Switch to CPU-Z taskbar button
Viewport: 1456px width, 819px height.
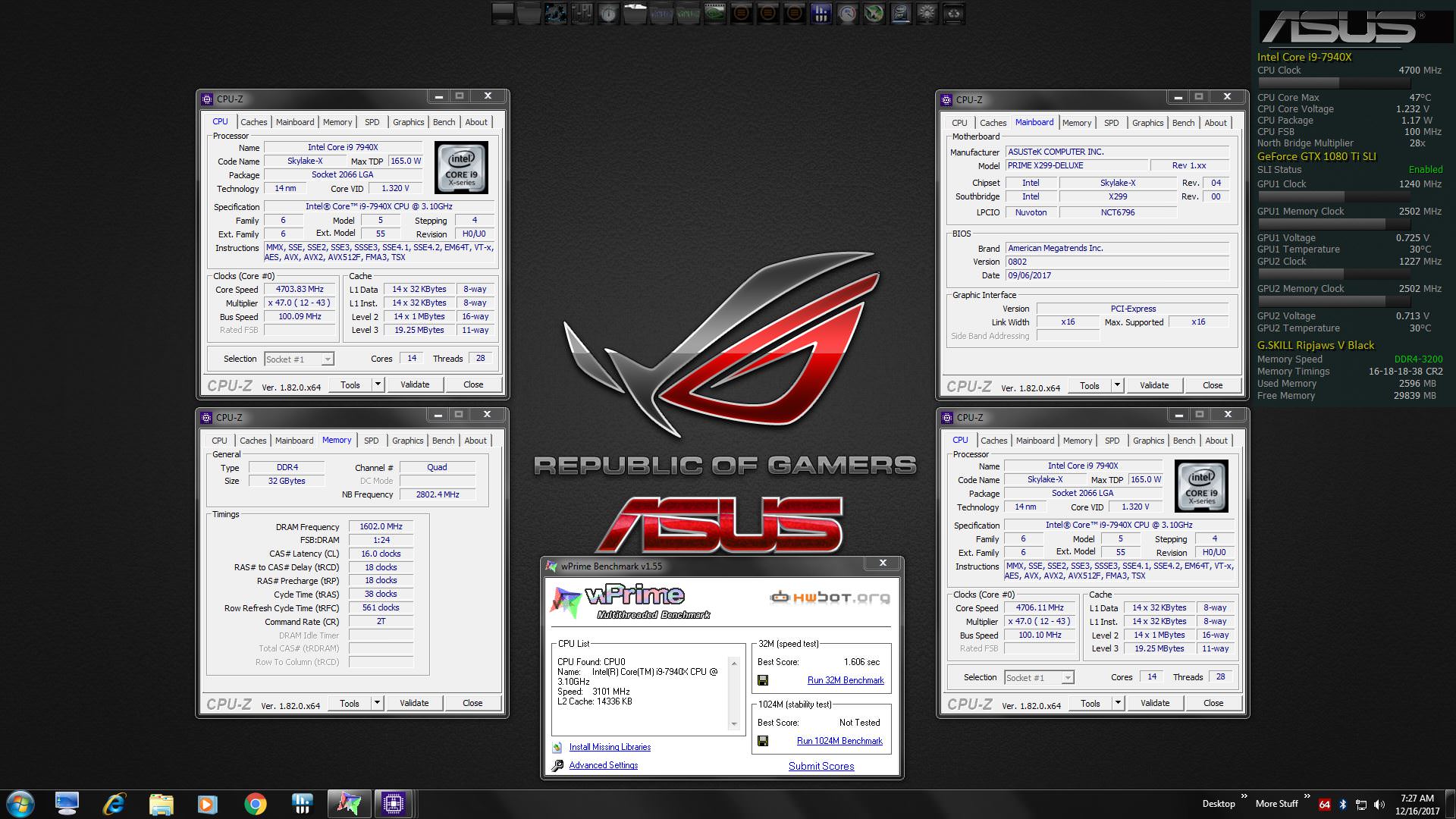point(393,803)
